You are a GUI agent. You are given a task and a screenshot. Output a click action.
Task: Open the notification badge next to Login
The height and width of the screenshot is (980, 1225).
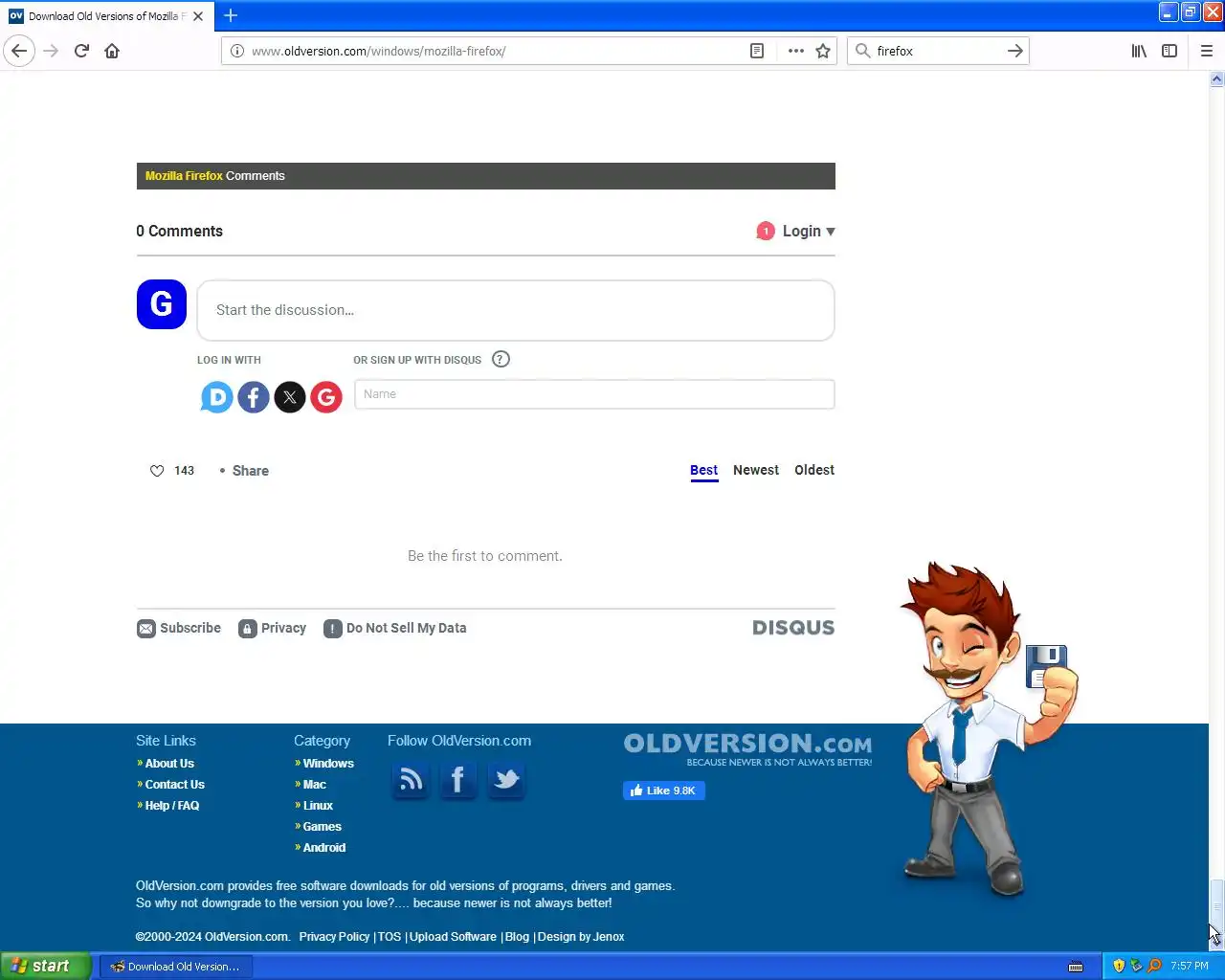766,231
